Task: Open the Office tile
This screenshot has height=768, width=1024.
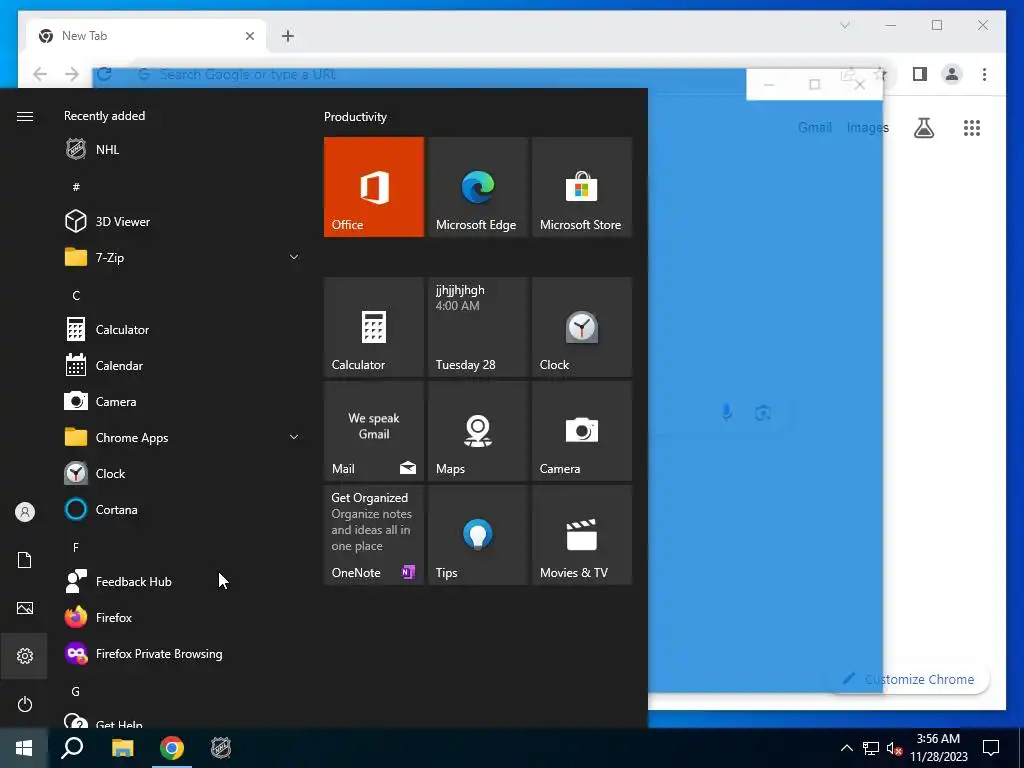Action: point(374,187)
